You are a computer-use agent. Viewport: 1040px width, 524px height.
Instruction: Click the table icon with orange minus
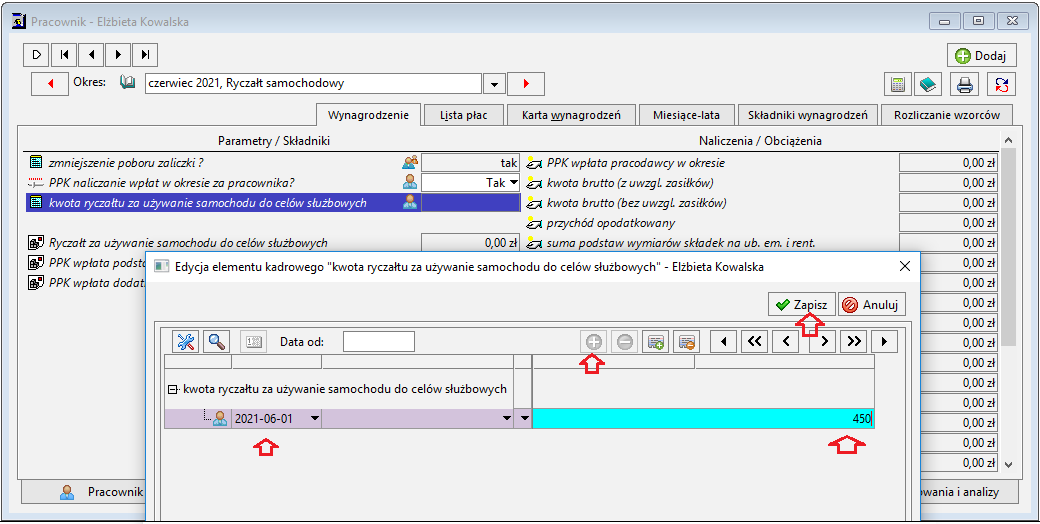click(x=686, y=342)
